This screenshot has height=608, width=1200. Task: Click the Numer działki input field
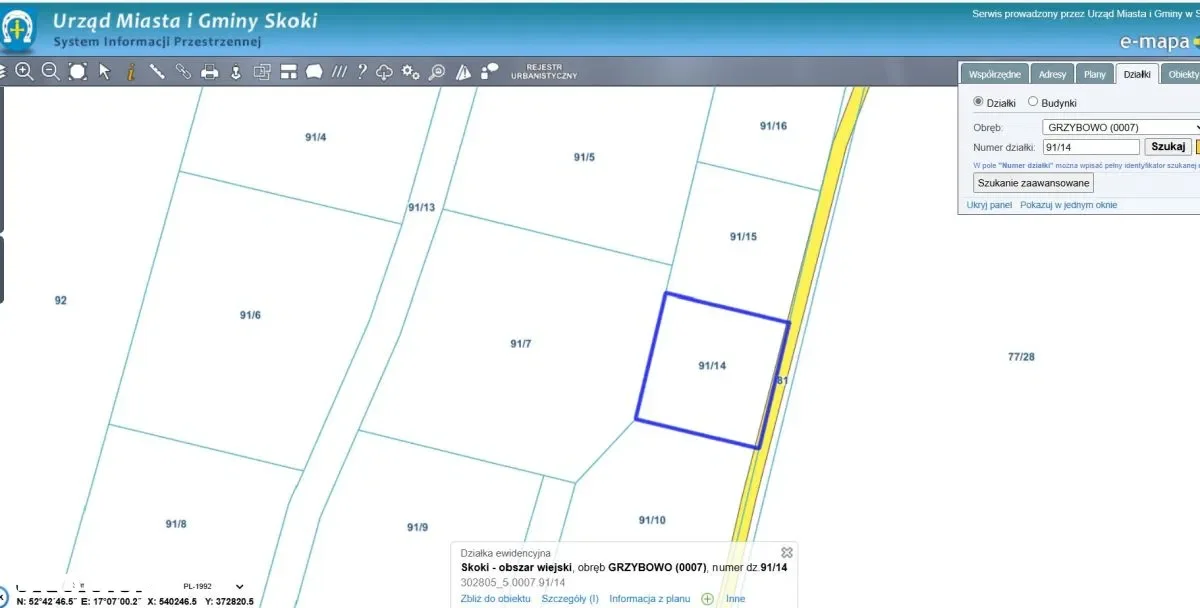pyautogui.click(x=1089, y=147)
